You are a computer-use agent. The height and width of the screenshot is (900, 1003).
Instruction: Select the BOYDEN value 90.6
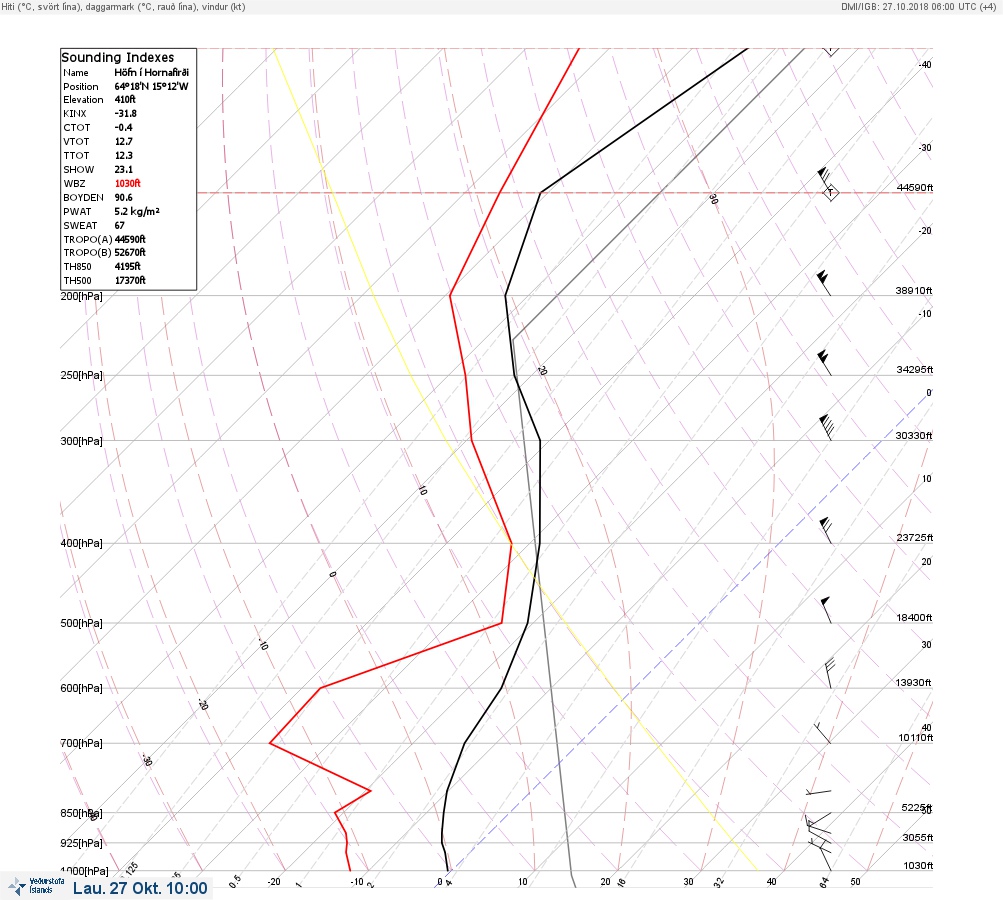[x=123, y=198]
